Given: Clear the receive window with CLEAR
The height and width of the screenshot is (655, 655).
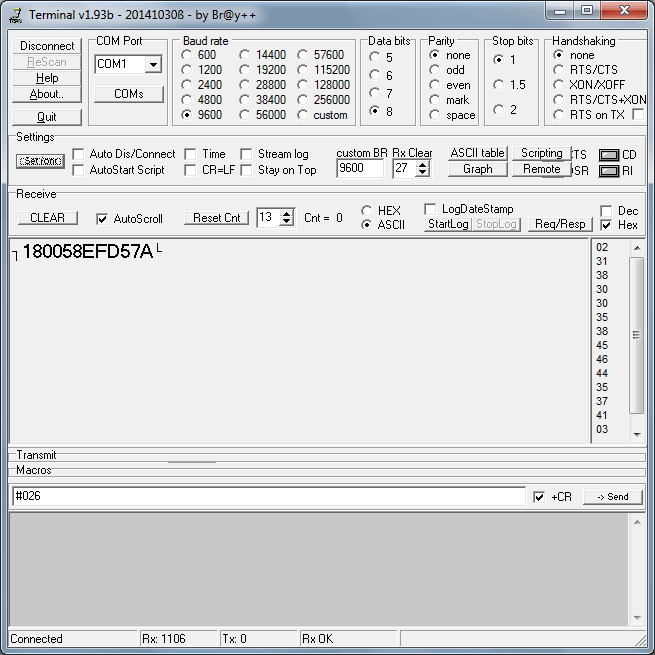Looking at the screenshot, I should pyautogui.click(x=47, y=218).
